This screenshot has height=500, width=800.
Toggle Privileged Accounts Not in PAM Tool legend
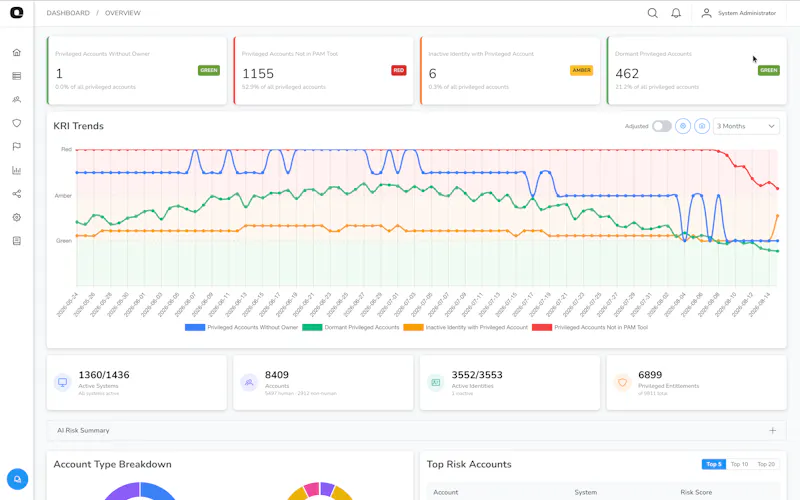coord(590,328)
